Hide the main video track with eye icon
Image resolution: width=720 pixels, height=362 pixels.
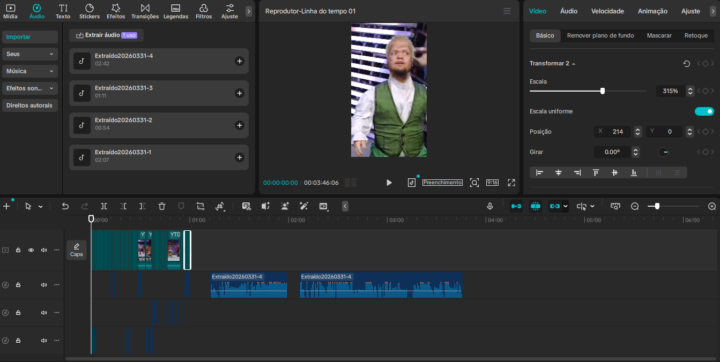pos(31,250)
